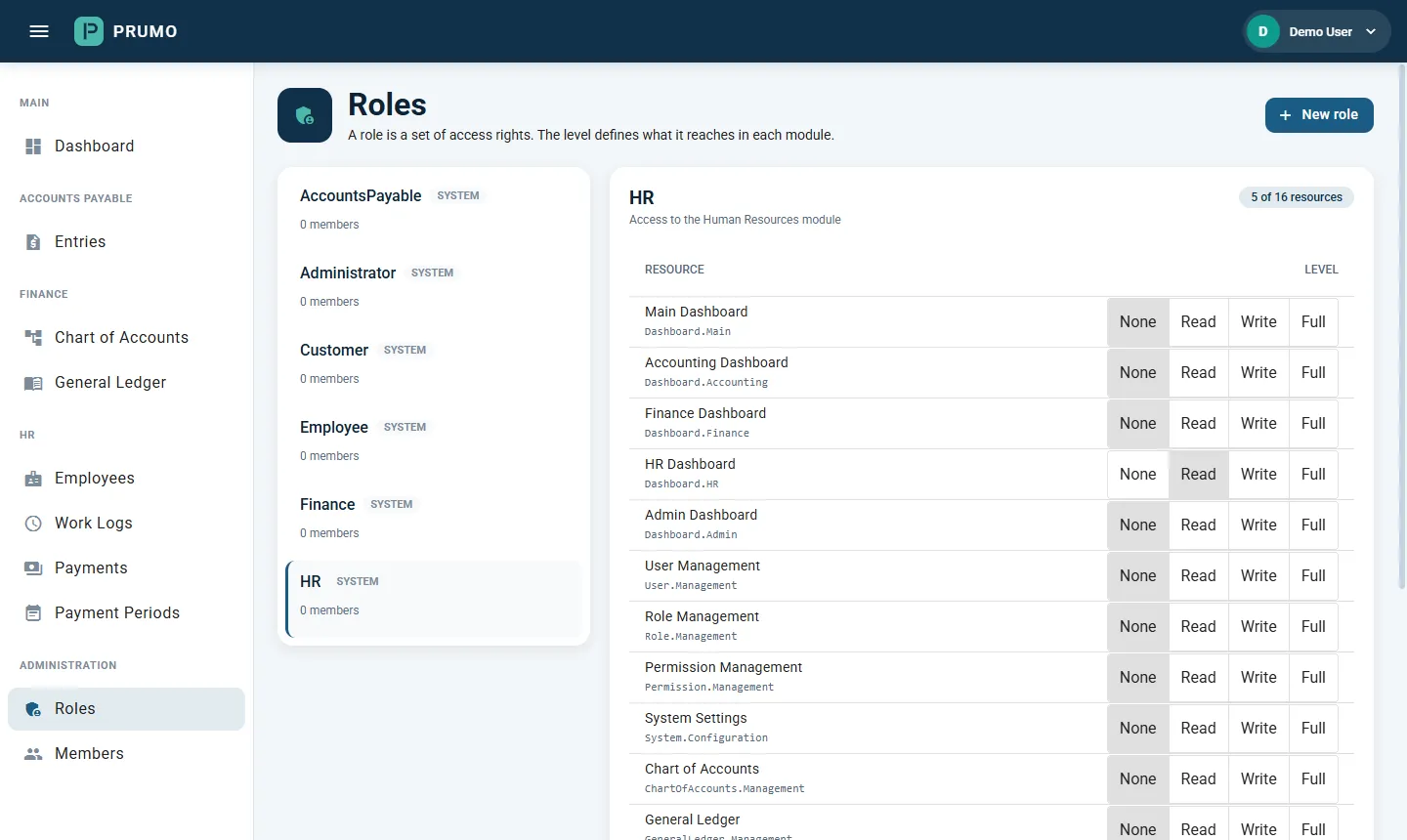
Task: Click the Entries invoice icon
Action: pos(33,242)
